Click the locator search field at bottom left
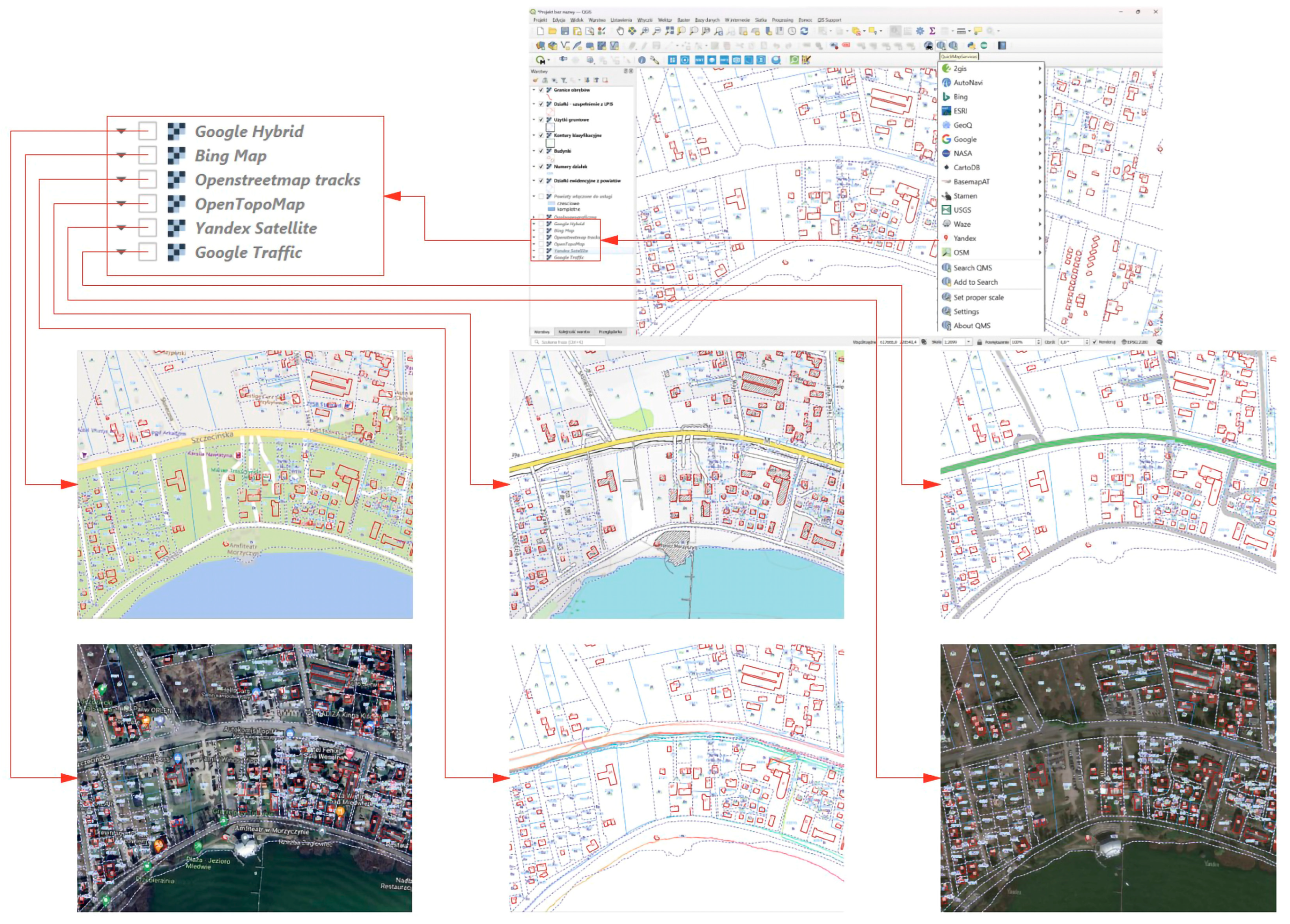The image size is (1290, 924). (569, 342)
